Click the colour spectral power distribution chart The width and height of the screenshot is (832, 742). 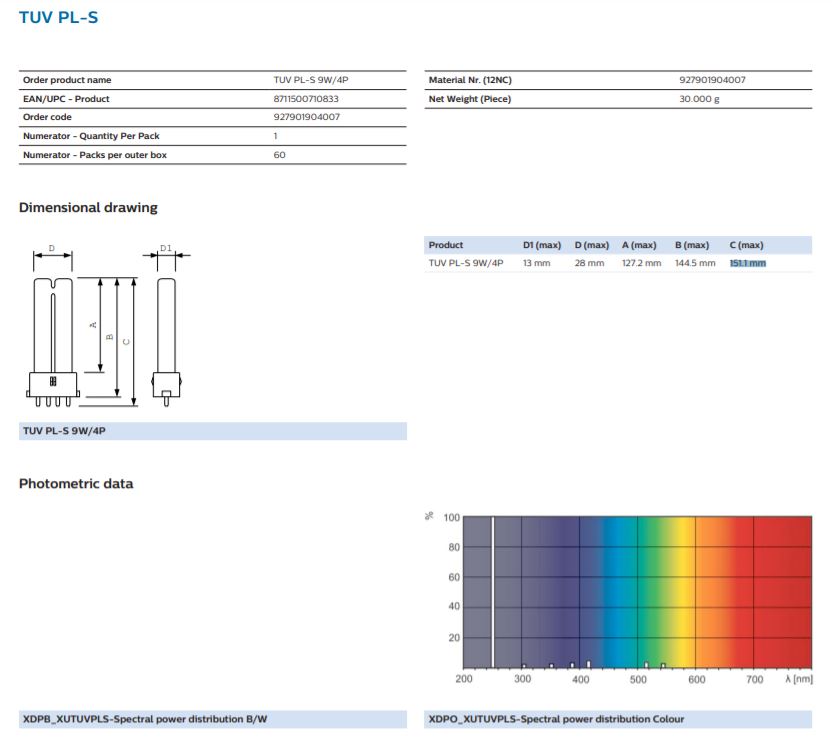point(637,592)
